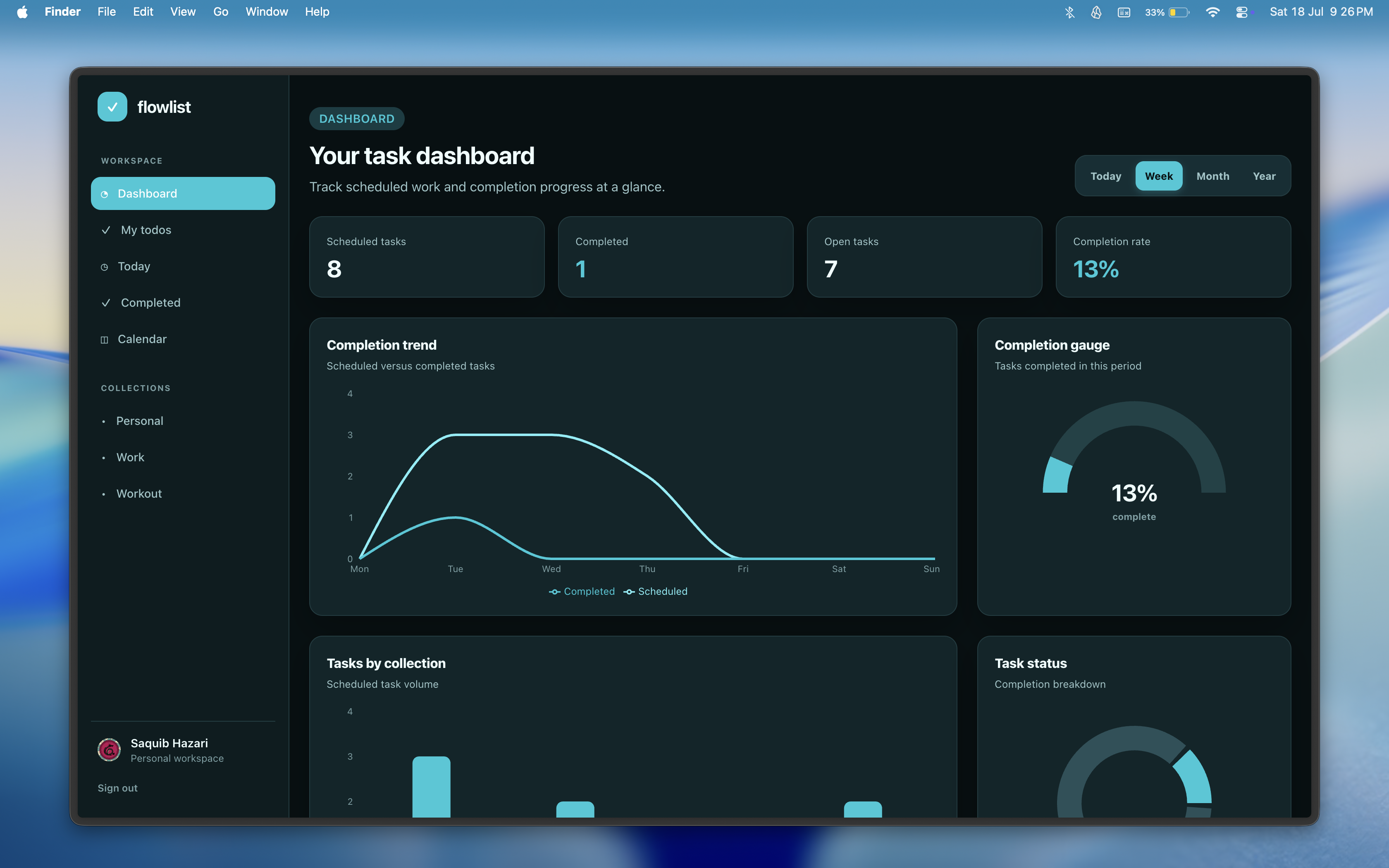1389x868 pixels.
Task: Click the date and time in menu bar
Action: coord(1321,12)
